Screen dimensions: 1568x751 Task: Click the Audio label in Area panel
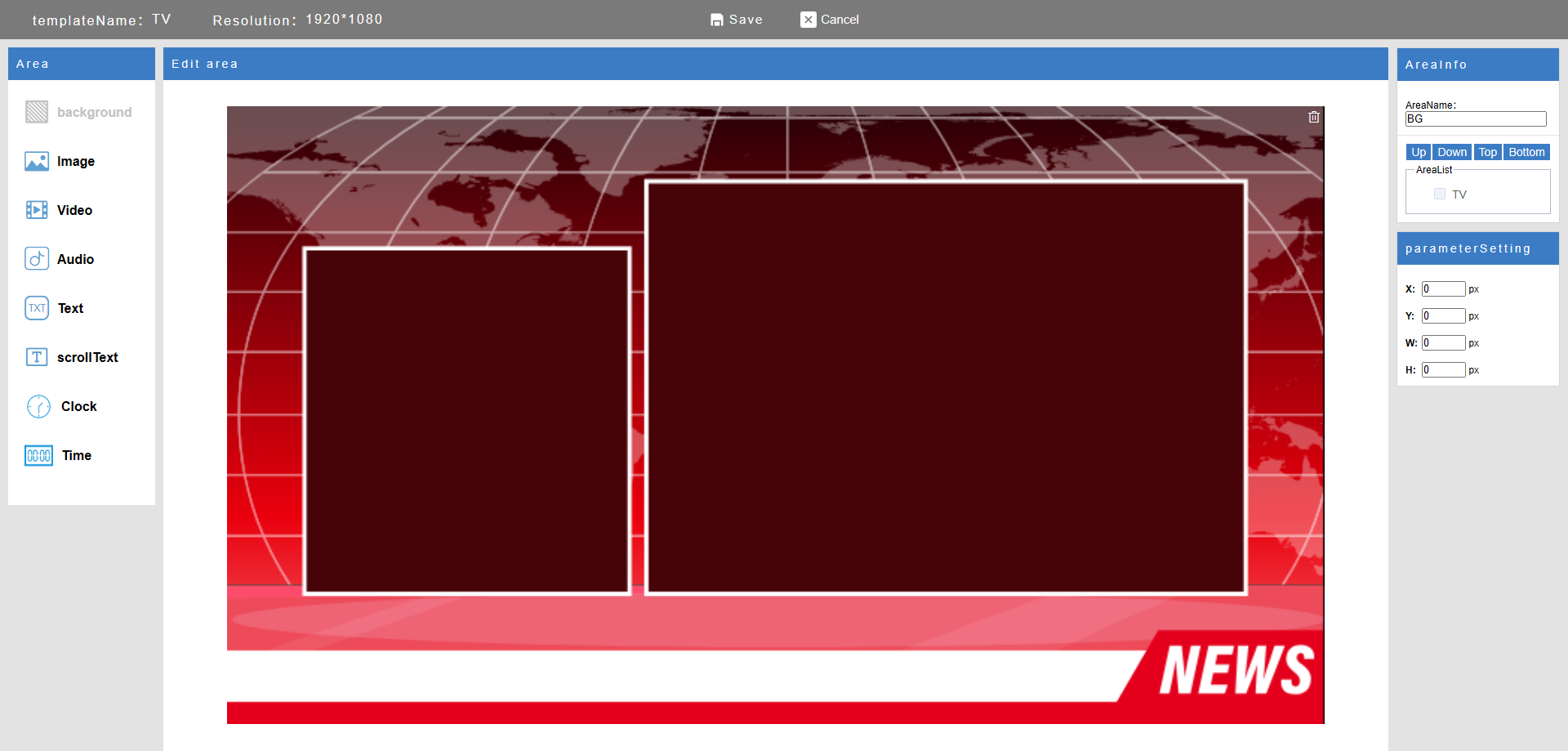point(75,259)
